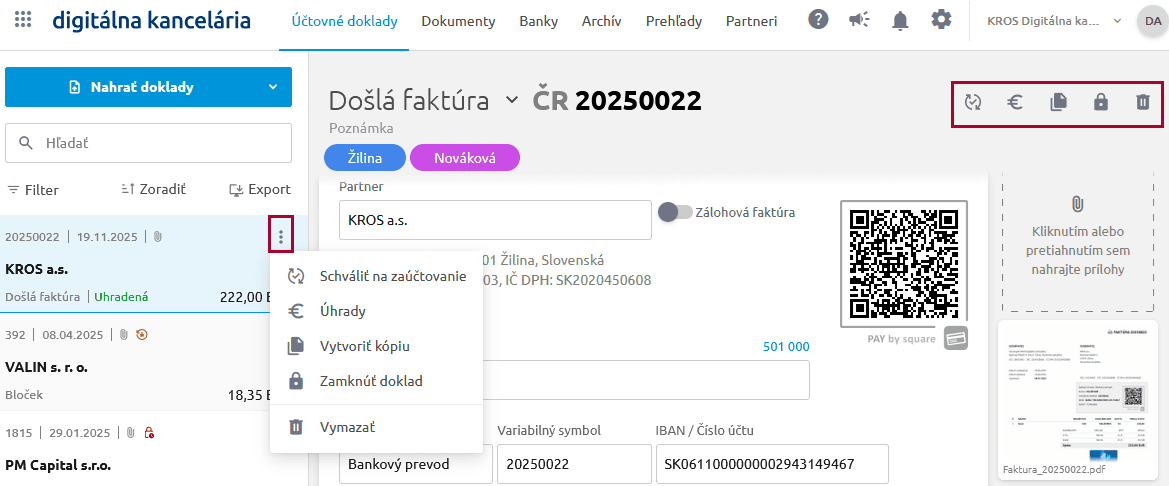
Task: Select Schváliť na zaúčtovanie from context menu
Action: coord(392,276)
